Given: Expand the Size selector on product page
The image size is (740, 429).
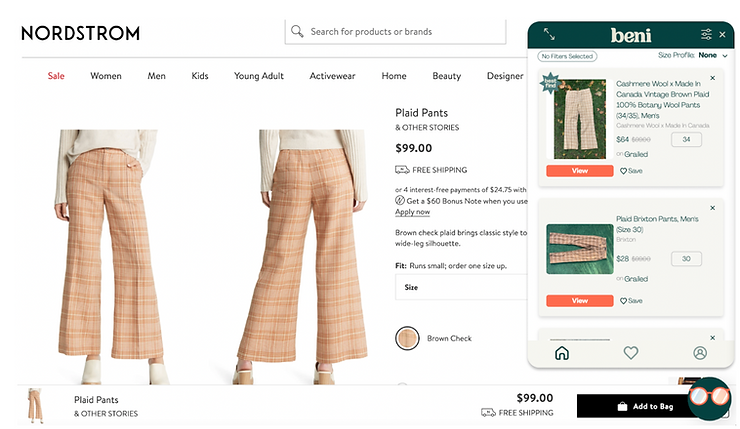Looking at the screenshot, I should click(x=460, y=288).
